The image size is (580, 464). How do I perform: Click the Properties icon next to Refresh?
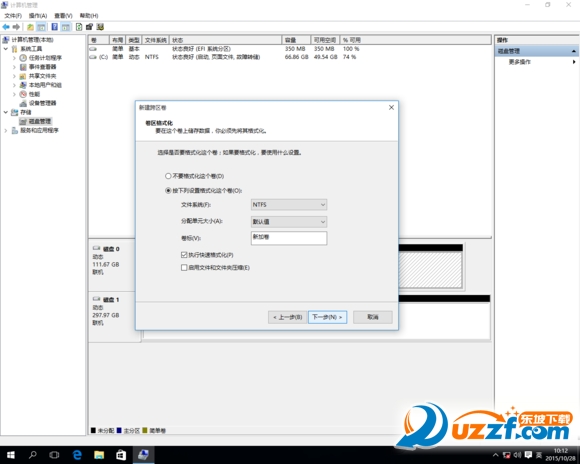[90, 27]
